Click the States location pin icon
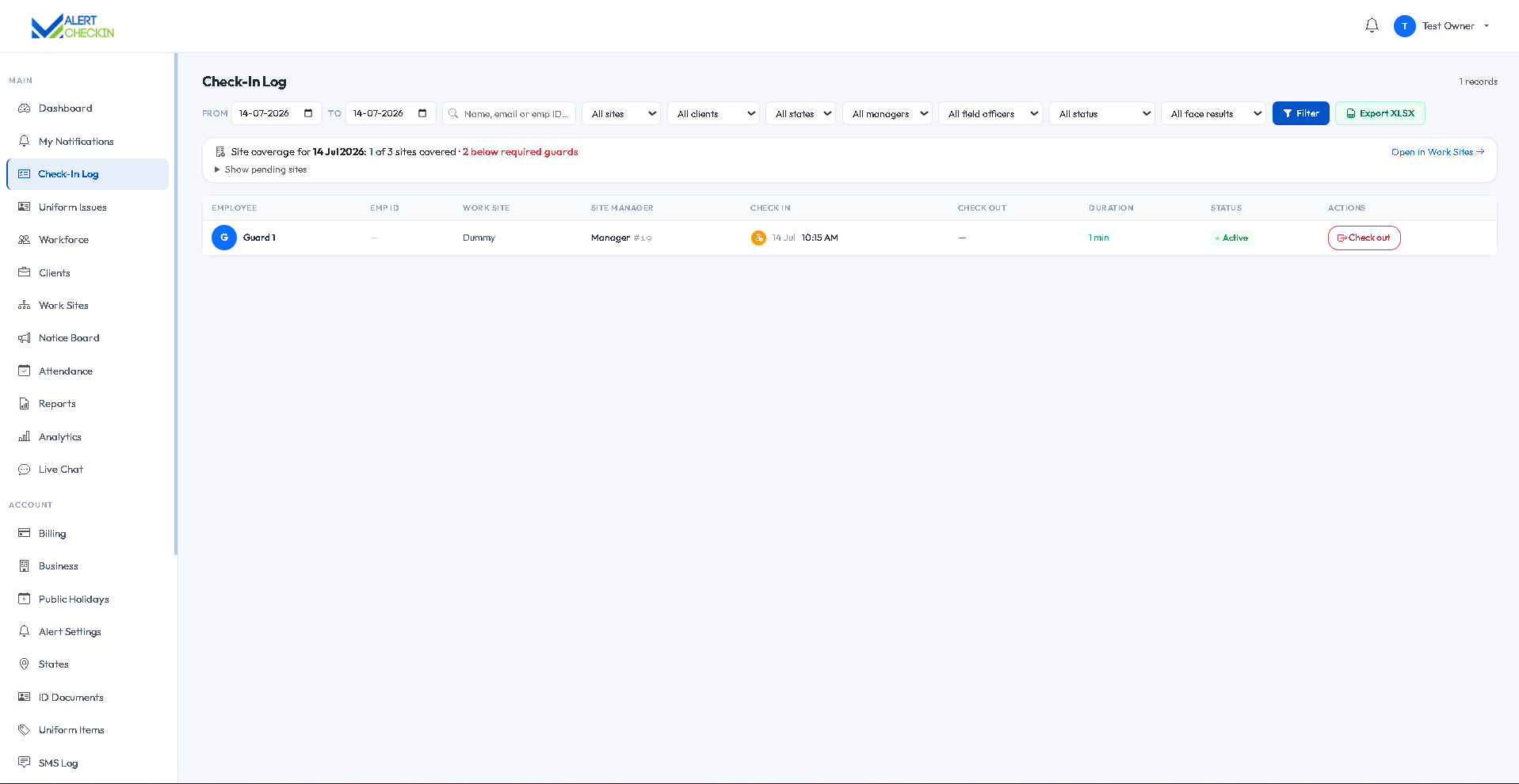1519x784 pixels. point(25,664)
